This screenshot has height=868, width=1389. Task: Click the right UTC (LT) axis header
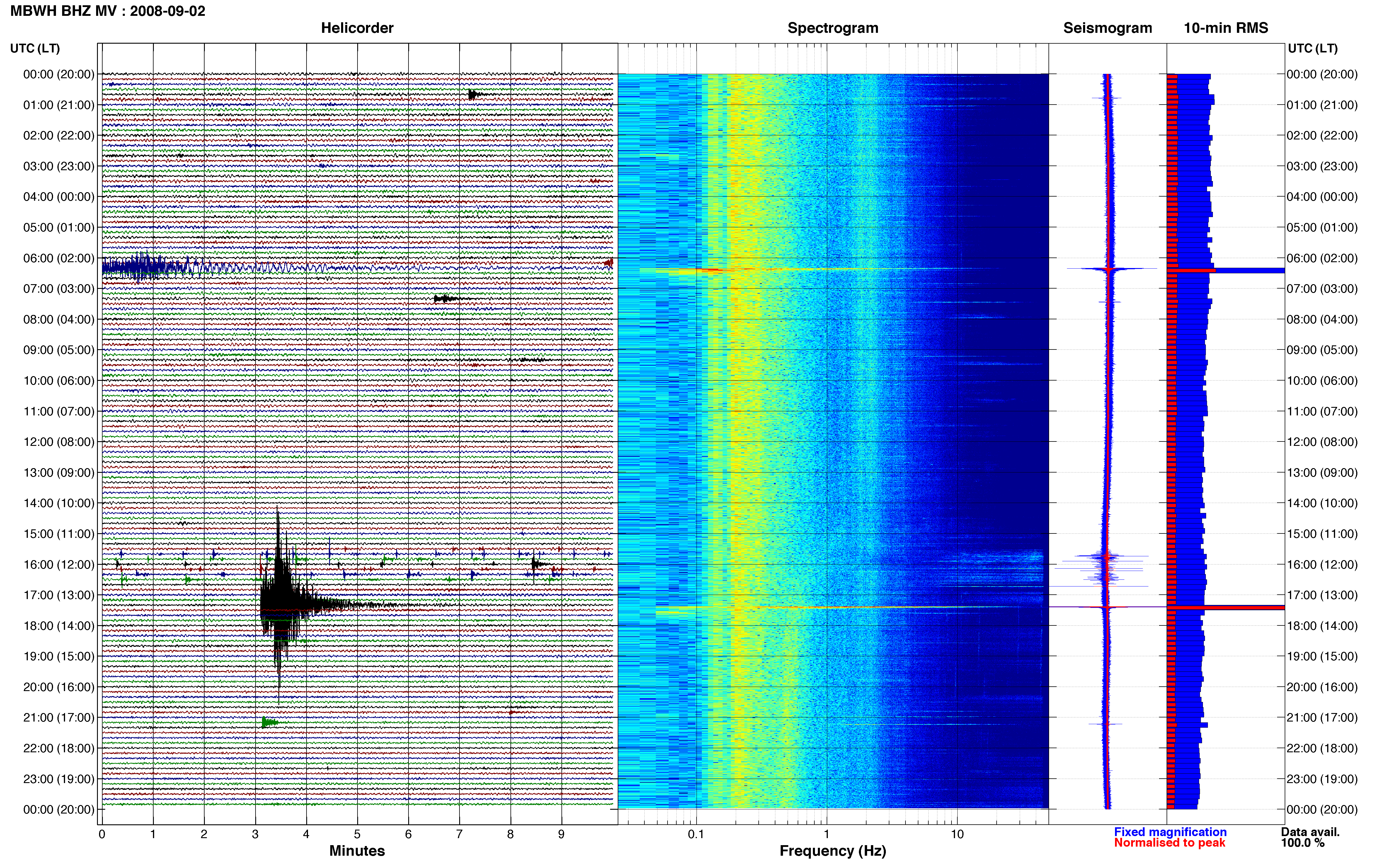[x=1313, y=48]
